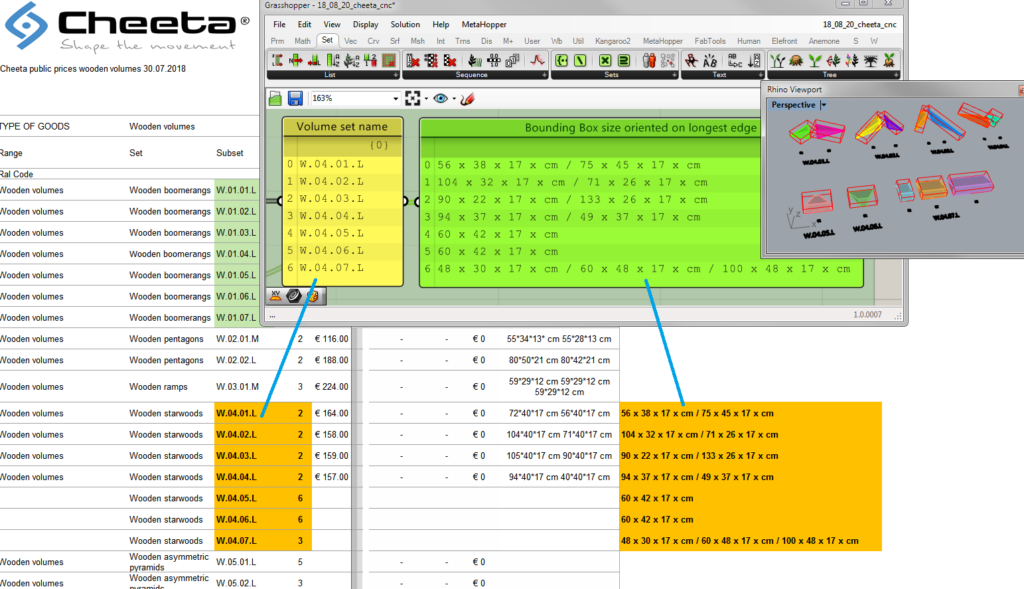Select the Graft Tree sapling icon

[x=777, y=61]
